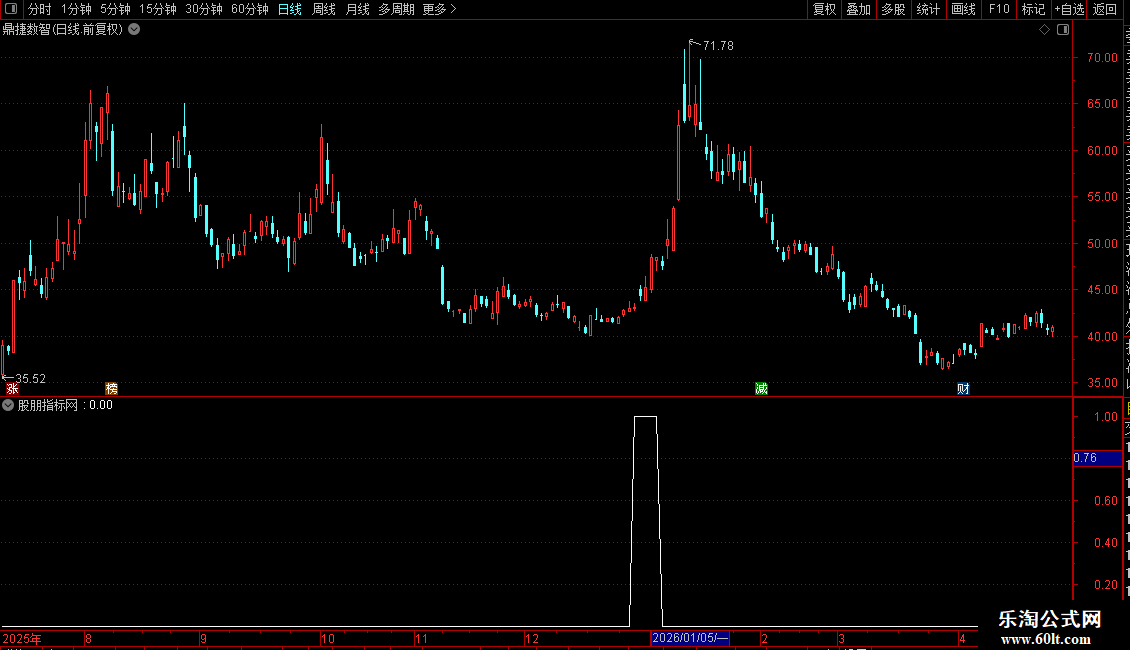
Task: Click the 鼎捷数智(日线.前复权) title text
Action: click(63, 30)
